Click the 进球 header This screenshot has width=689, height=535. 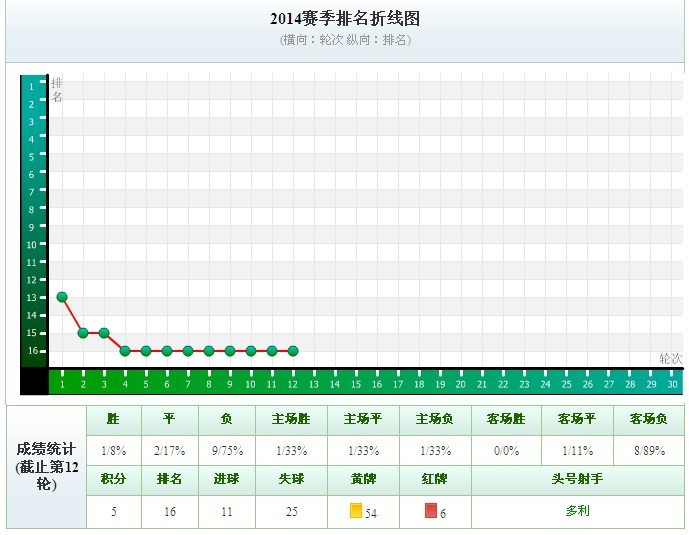(x=227, y=479)
